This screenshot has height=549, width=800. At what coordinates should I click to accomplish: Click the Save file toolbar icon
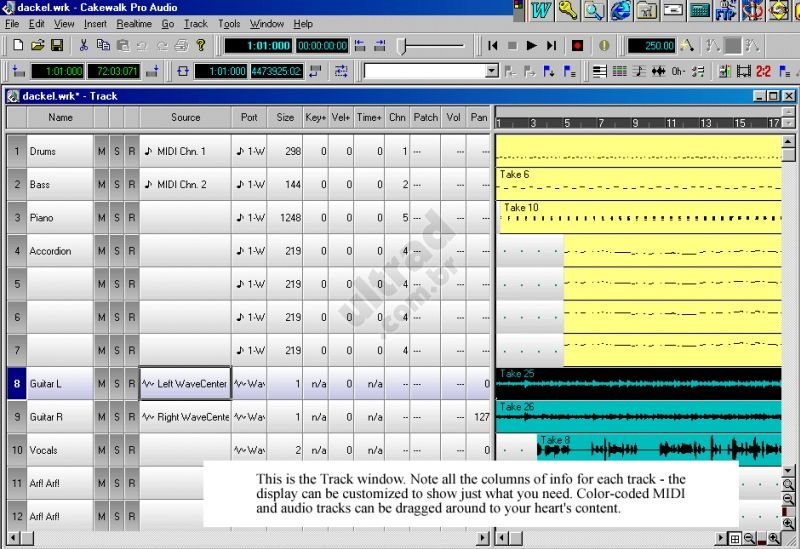click(57, 45)
